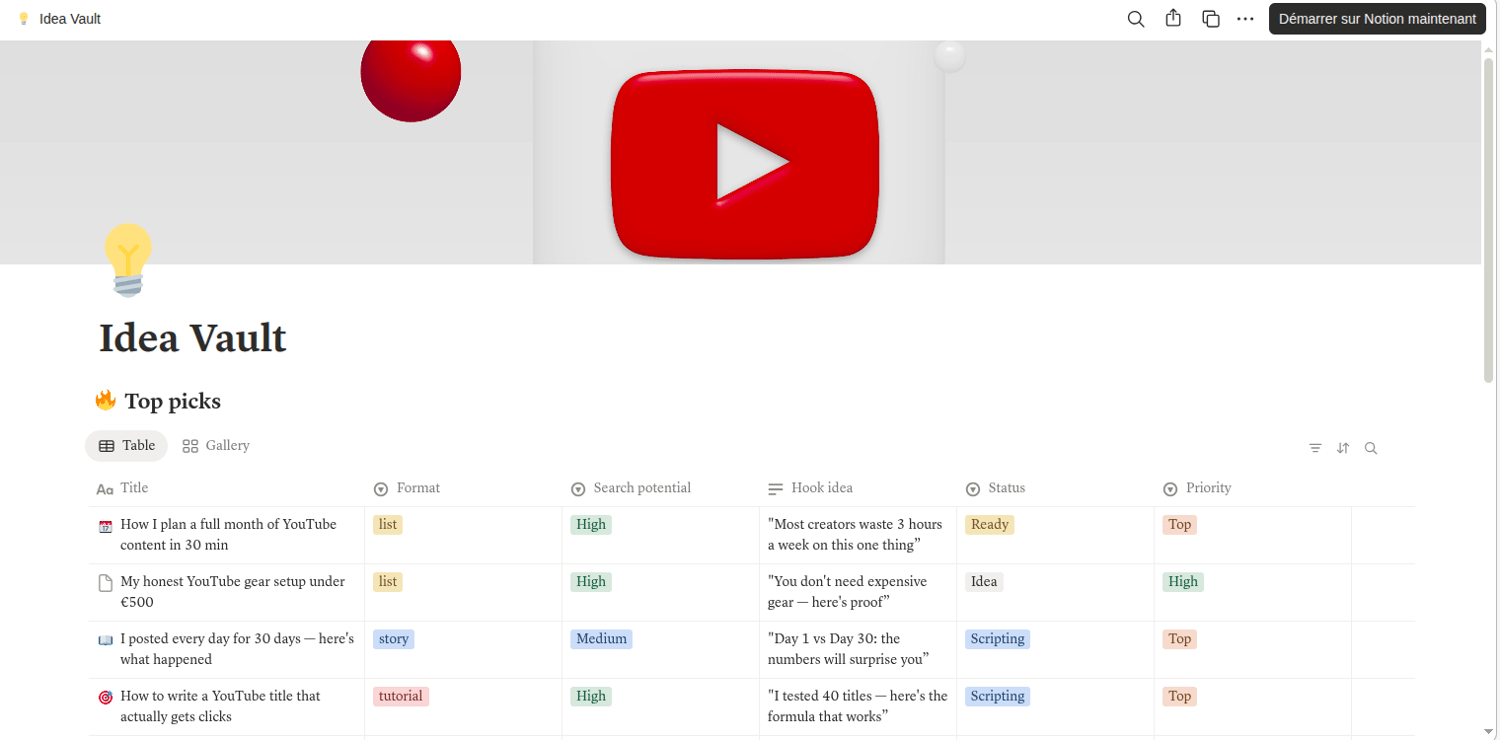Open the three-dots more options menu
1500x740 pixels.
tap(1245, 19)
